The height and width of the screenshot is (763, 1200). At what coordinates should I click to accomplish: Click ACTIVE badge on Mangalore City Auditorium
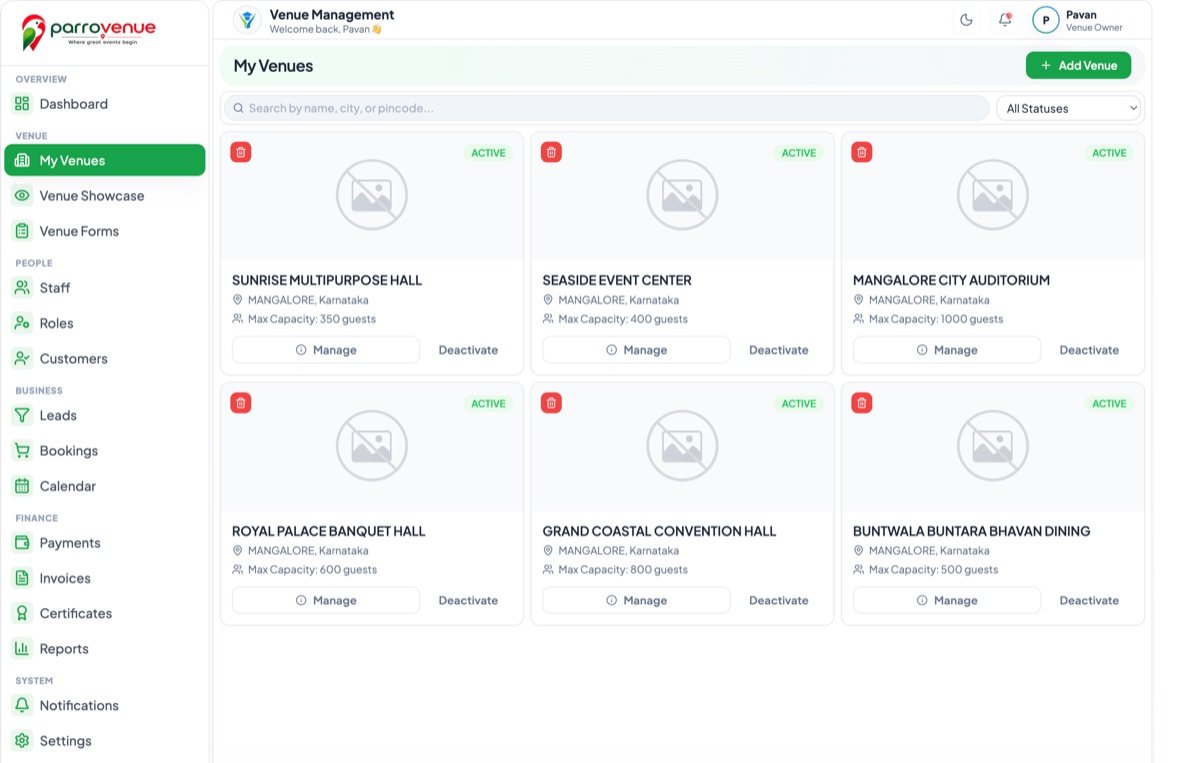[1109, 153]
